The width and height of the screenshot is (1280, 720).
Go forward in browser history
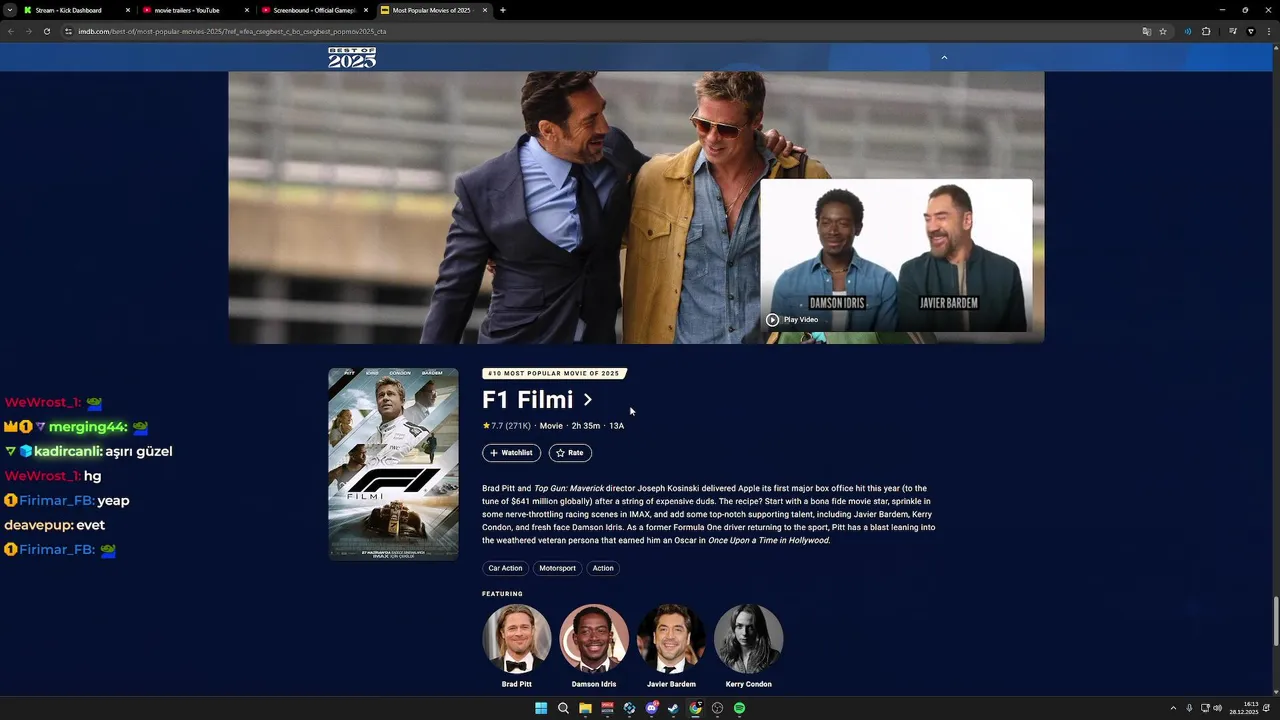(x=29, y=31)
